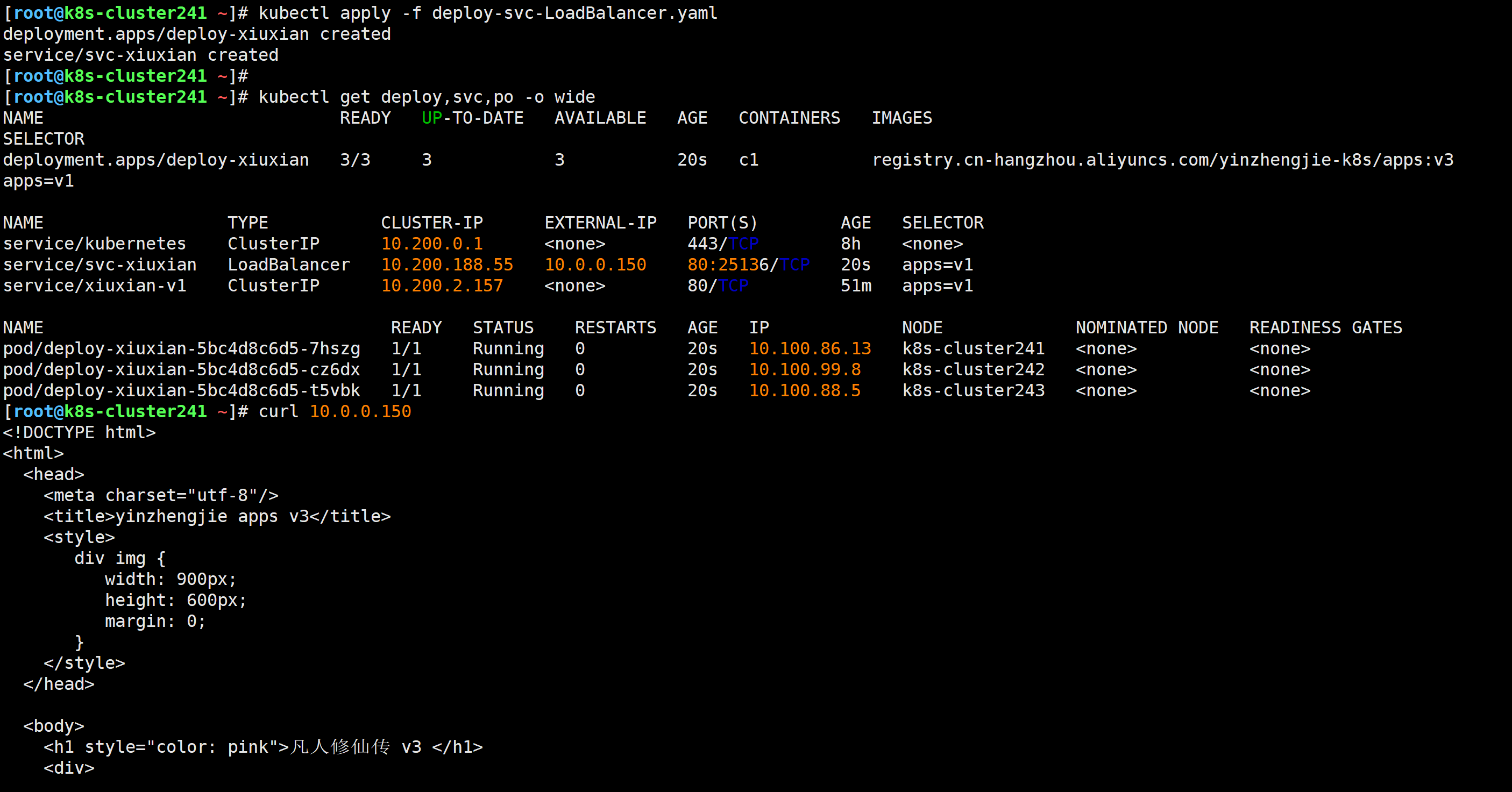
Task: Click the empty prompt line after service created
Action: [x=126, y=76]
